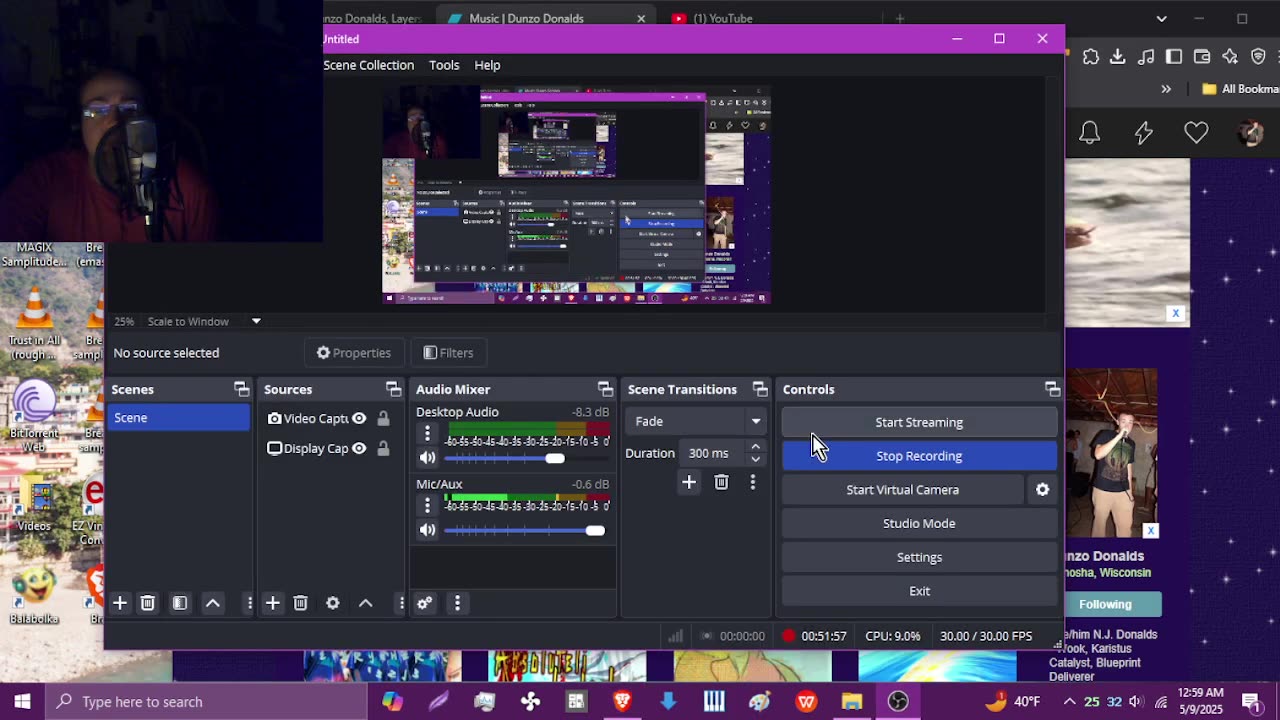Move the scene up in the Scenes list
The width and height of the screenshot is (1280, 720).
click(213, 603)
